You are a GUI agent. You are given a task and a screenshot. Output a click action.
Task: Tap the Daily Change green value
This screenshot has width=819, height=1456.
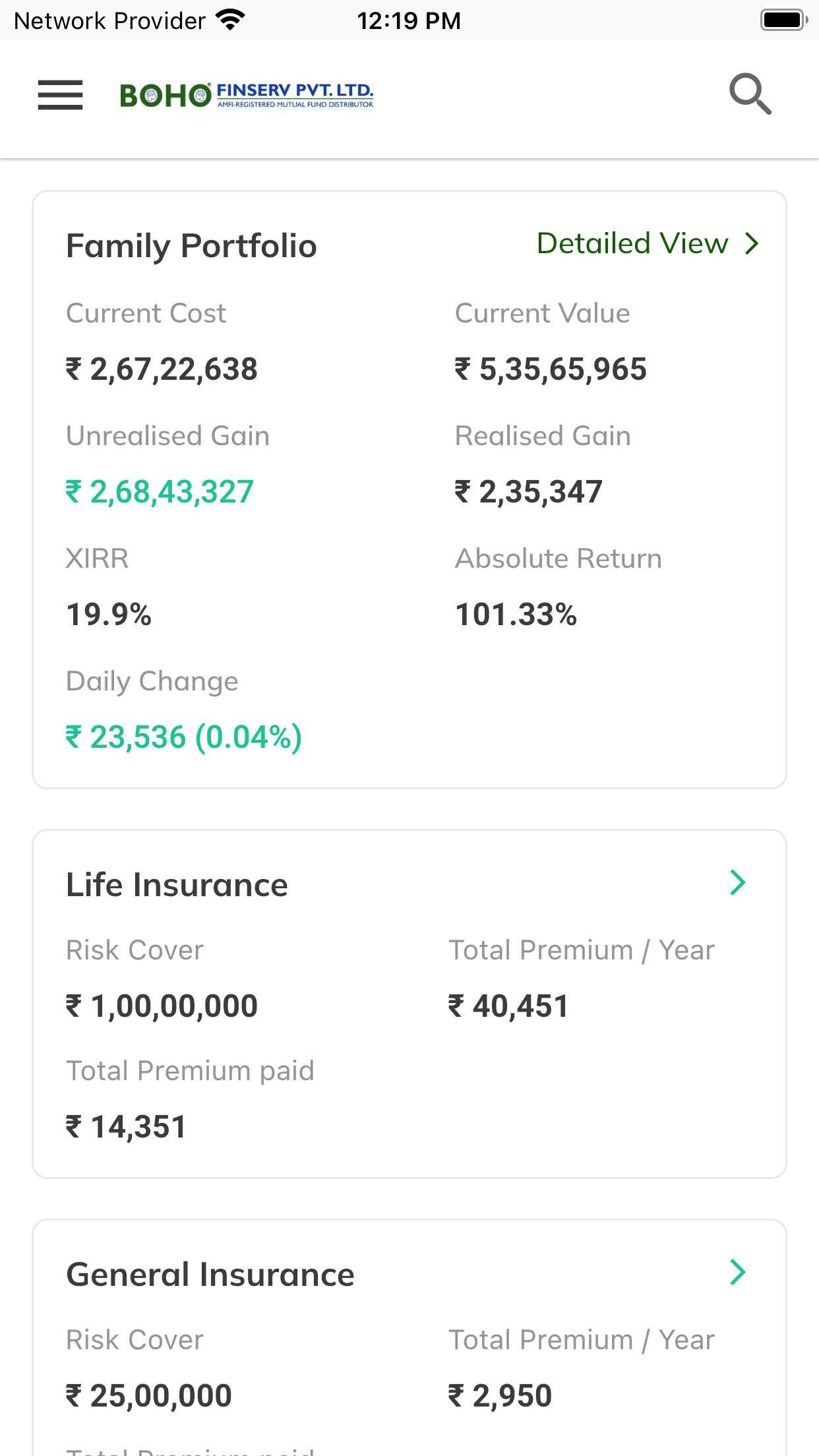click(183, 737)
